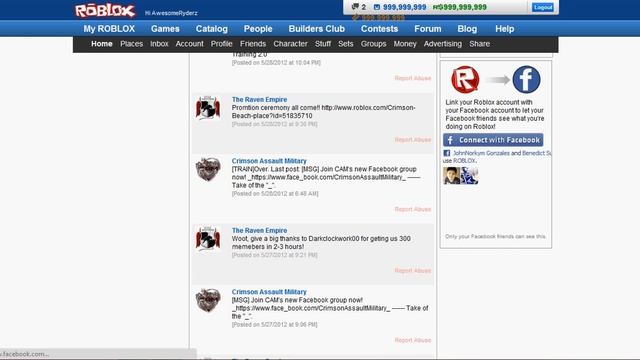Select the Places sub-tab
Image resolution: width=640 pixels, height=360 pixels.
[x=131, y=44]
